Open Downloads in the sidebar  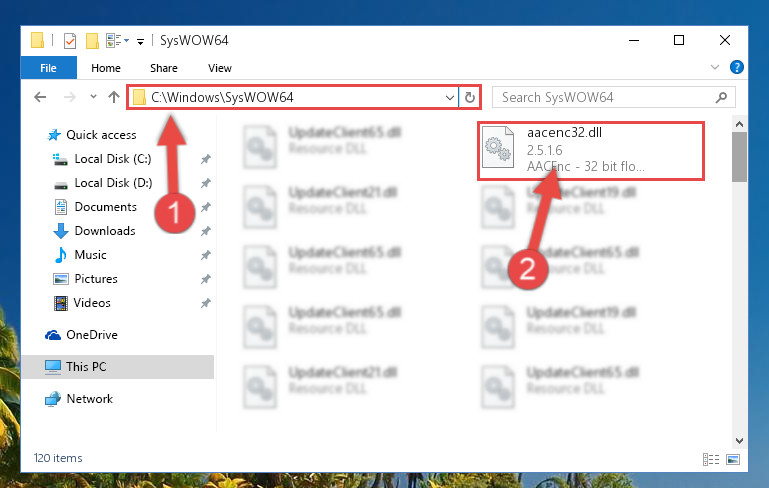click(105, 231)
